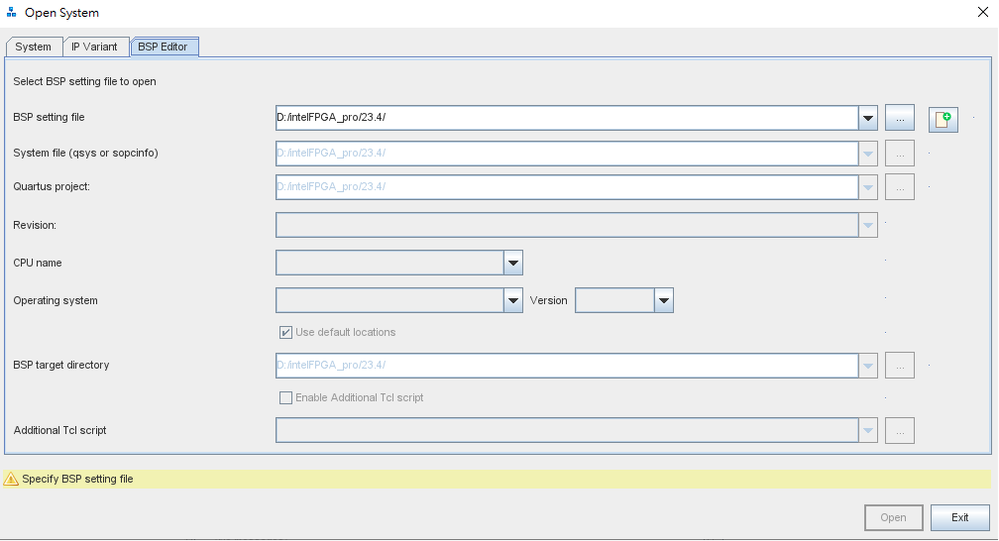
Task: Enable Additional Tcl script checkbox
Action: 286,398
